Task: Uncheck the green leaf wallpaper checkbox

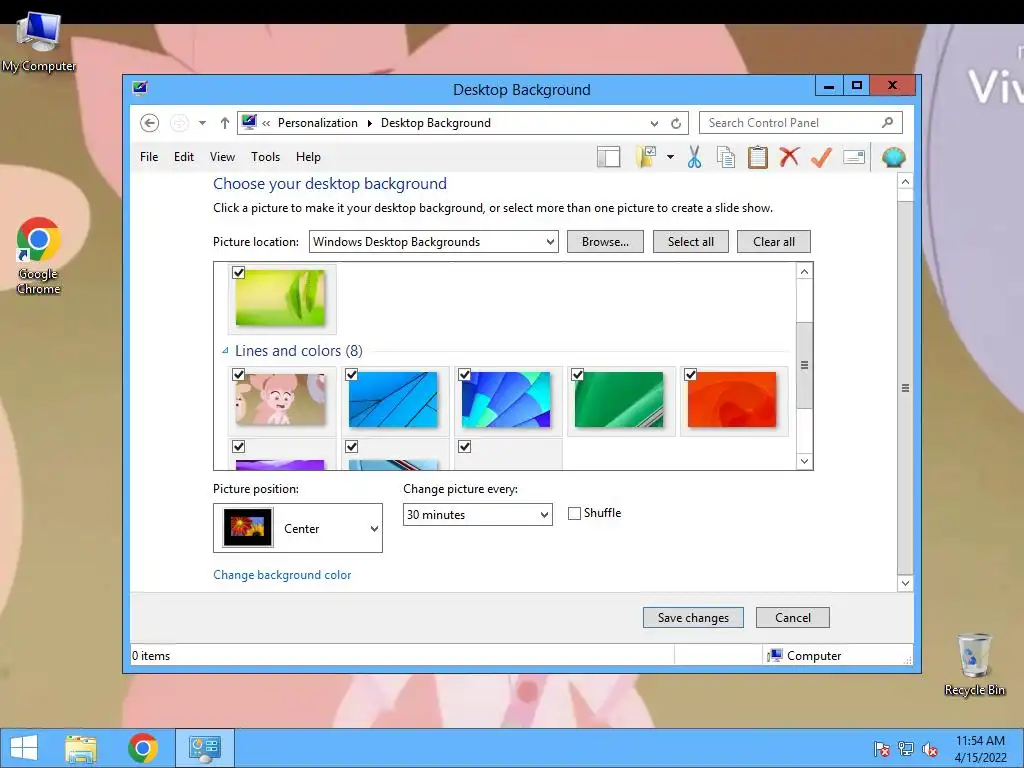Action: (x=238, y=272)
